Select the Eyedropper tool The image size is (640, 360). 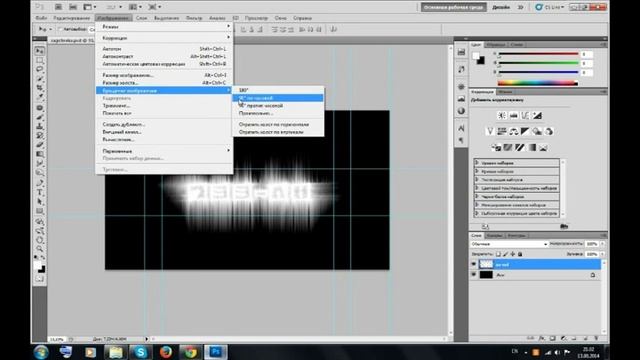pos(40,98)
